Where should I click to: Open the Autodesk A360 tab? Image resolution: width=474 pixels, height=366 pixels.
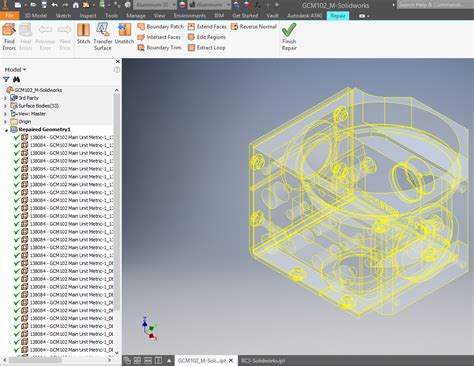[305, 16]
